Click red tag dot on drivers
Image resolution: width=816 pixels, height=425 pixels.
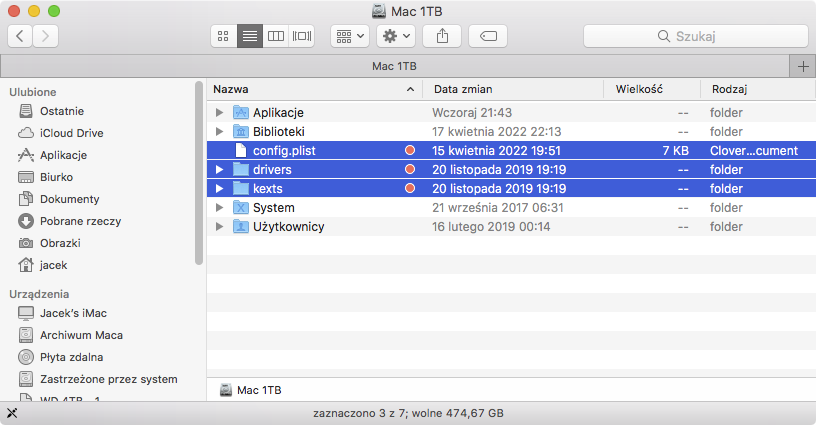410,170
